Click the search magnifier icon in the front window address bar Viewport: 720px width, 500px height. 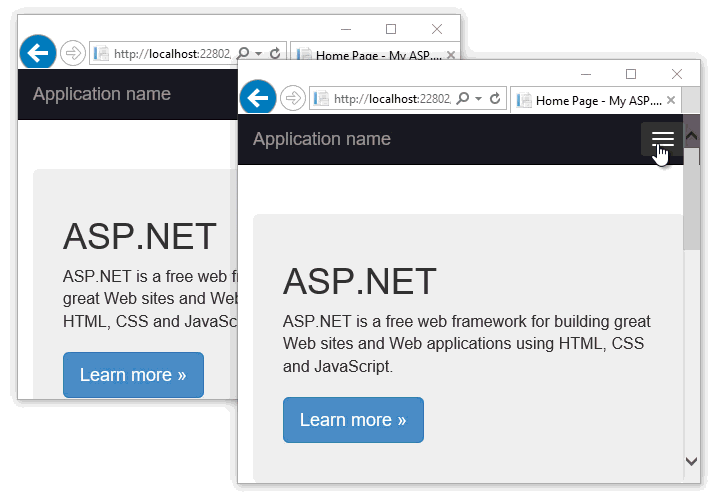coord(463,99)
